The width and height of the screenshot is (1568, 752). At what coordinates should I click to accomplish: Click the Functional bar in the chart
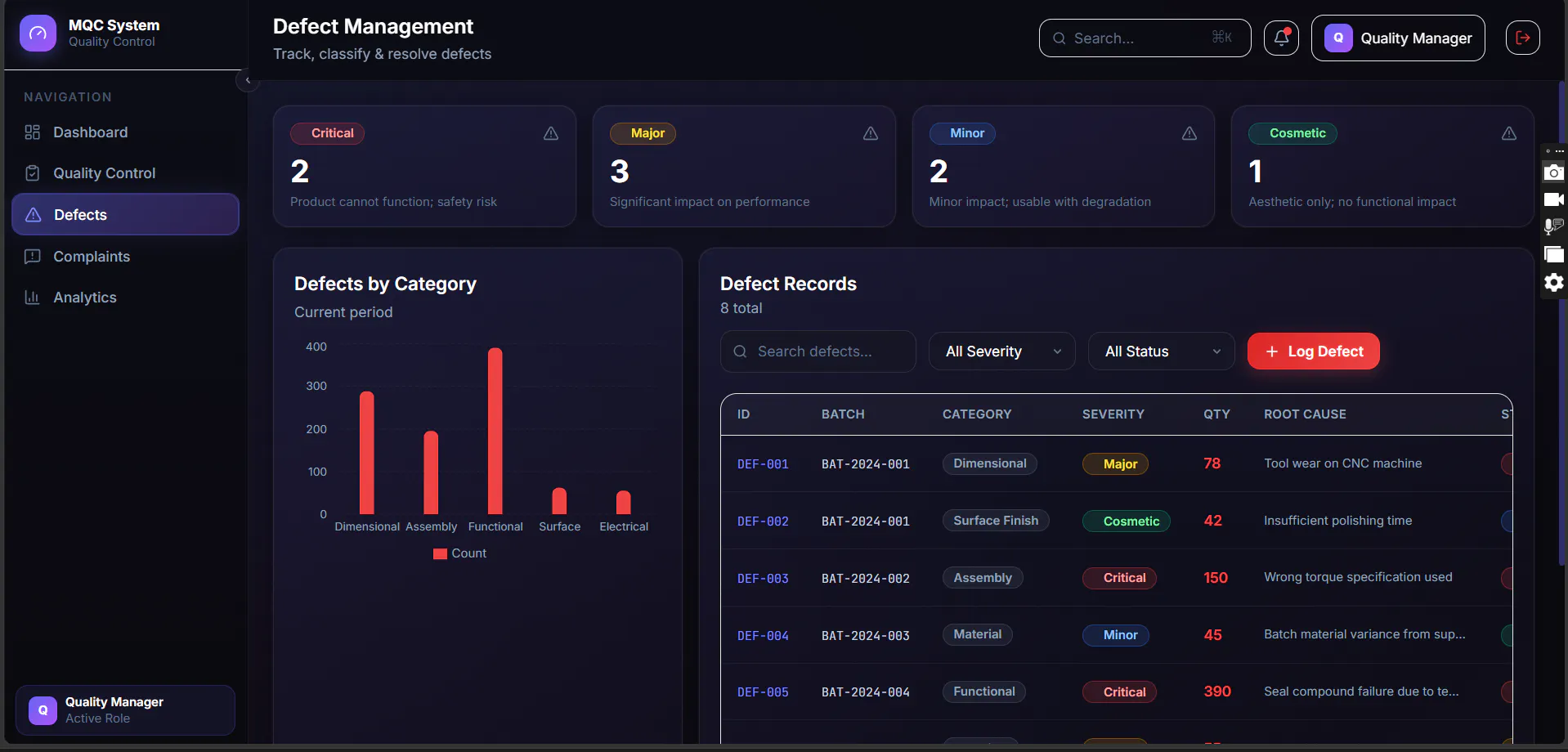(495, 431)
